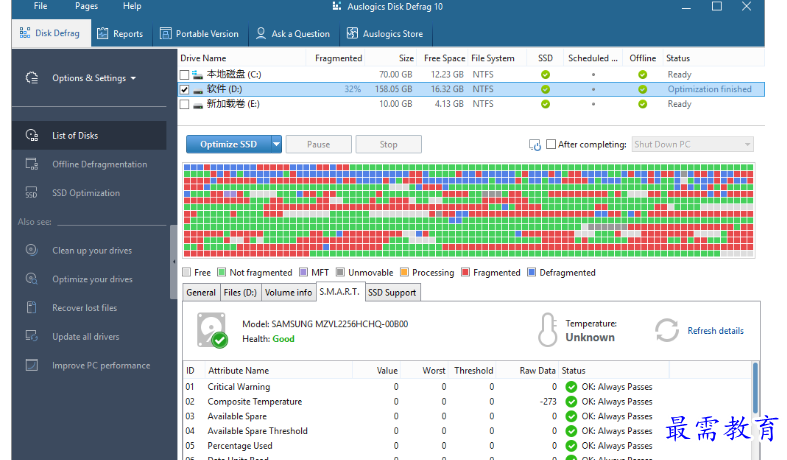Click the Refresh details circular arrows icon
The image size is (787, 460).
pyautogui.click(x=667, y=330)
